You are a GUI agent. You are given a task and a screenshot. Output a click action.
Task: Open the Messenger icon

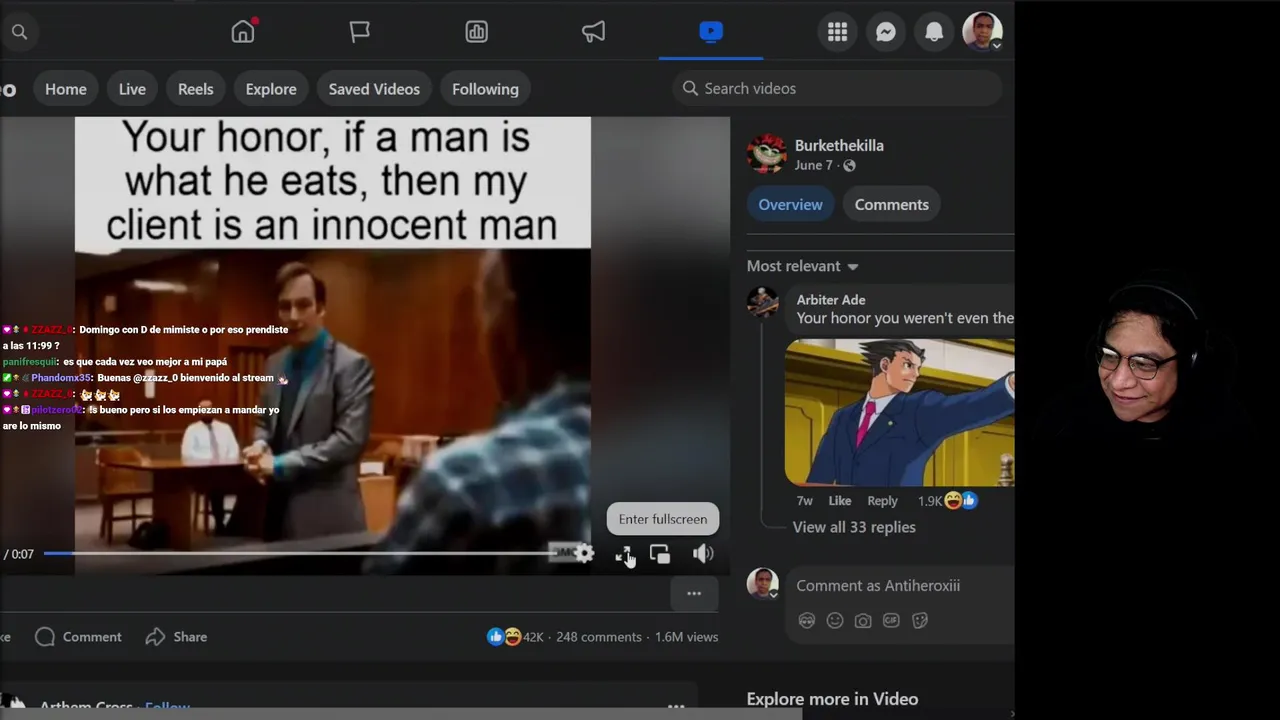click(x=886, y=32)
